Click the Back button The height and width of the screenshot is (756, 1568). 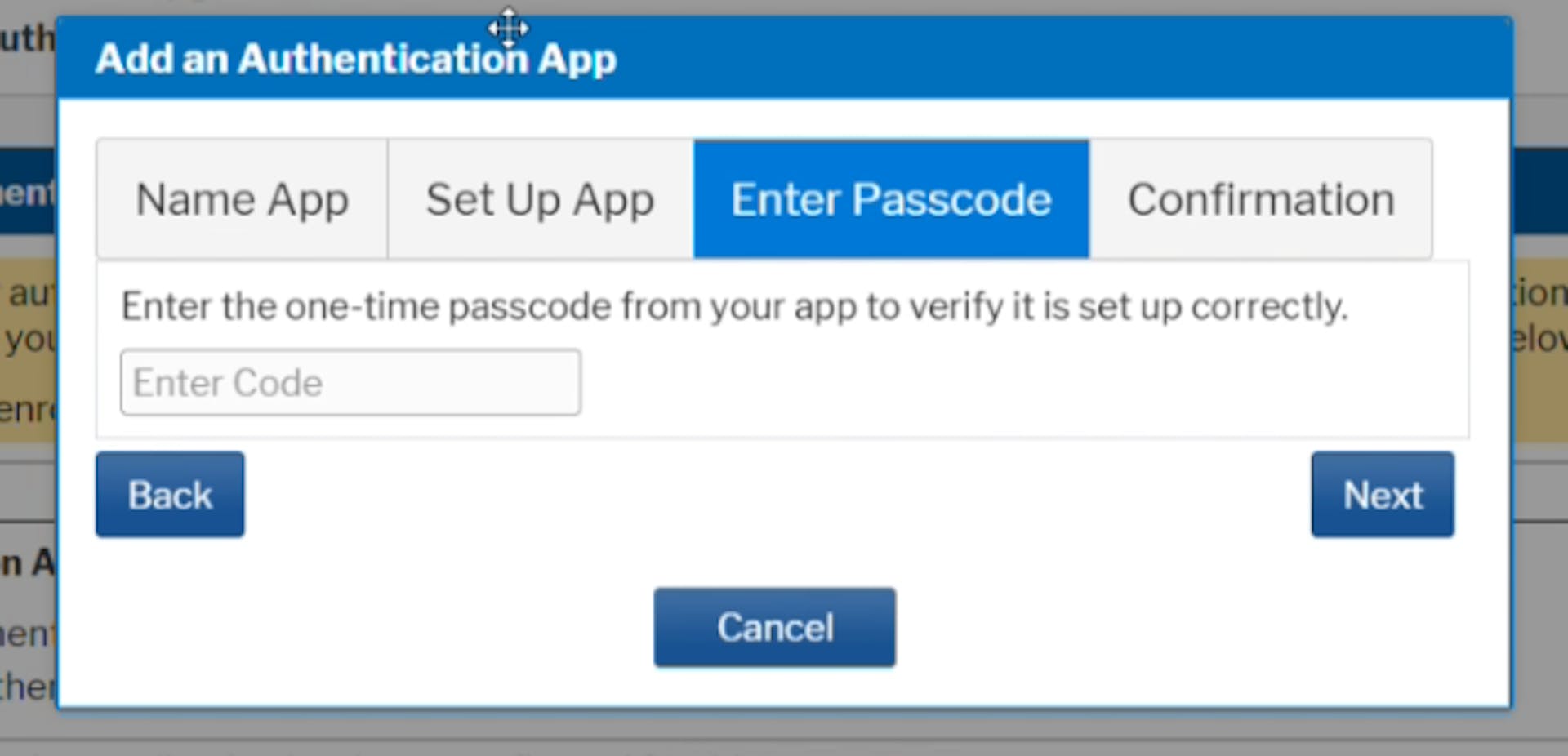(169, 493)
